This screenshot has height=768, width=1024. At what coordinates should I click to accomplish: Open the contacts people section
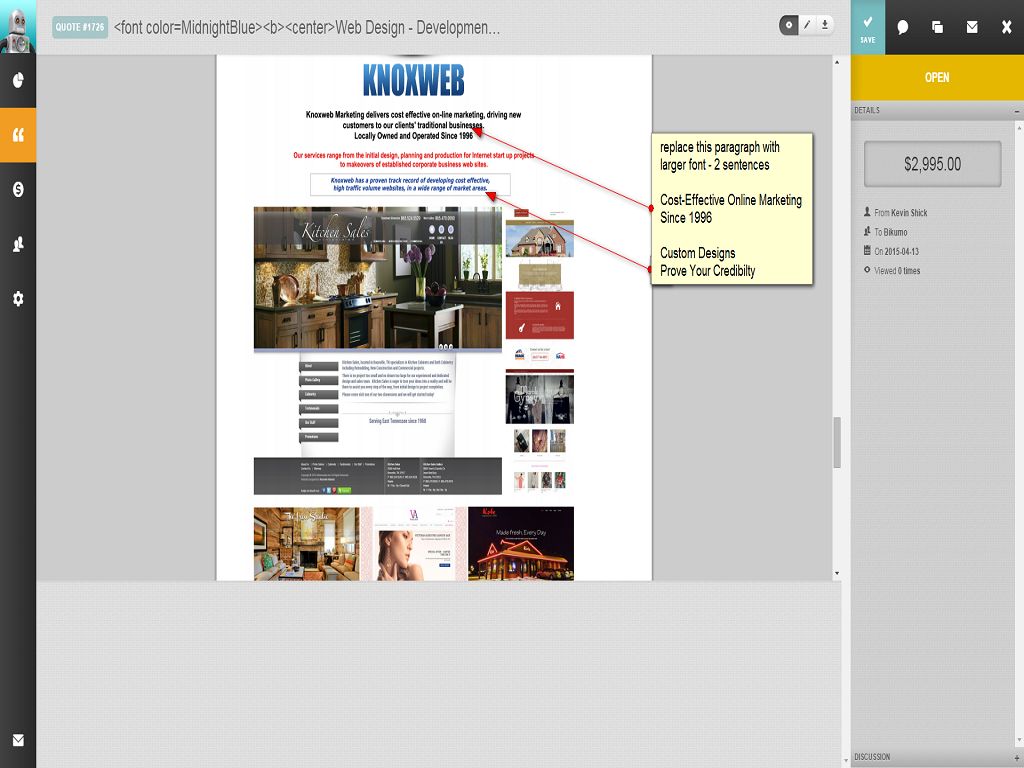(x=18, y=244)
